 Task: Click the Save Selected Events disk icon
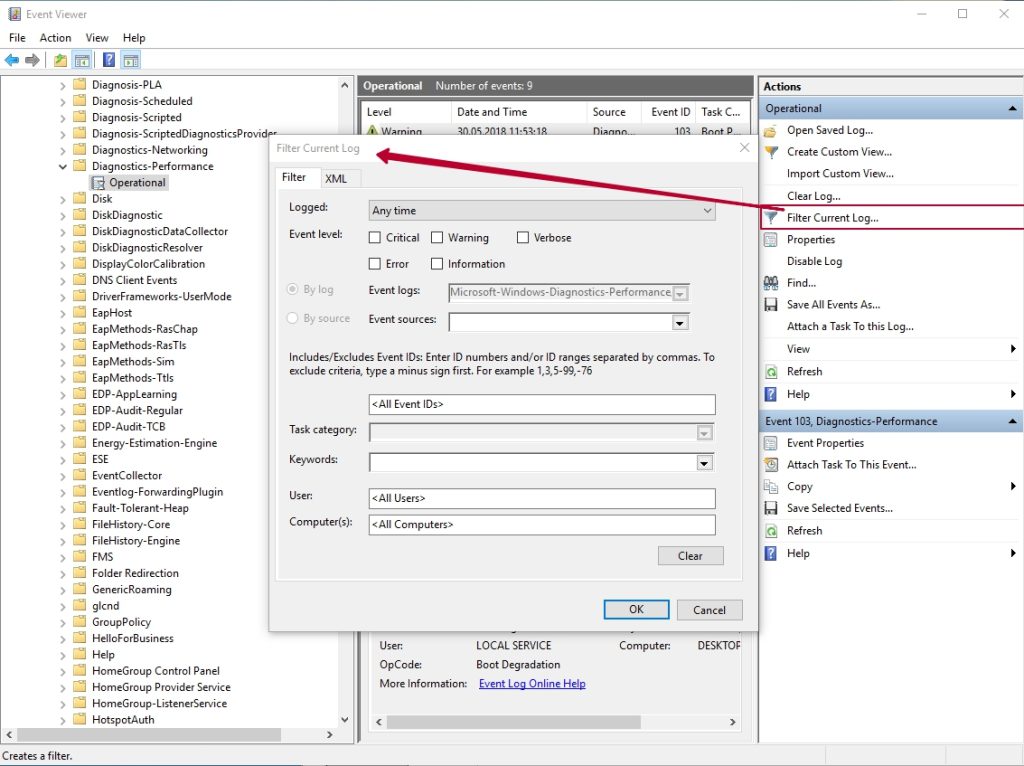(x=771, y=508)
